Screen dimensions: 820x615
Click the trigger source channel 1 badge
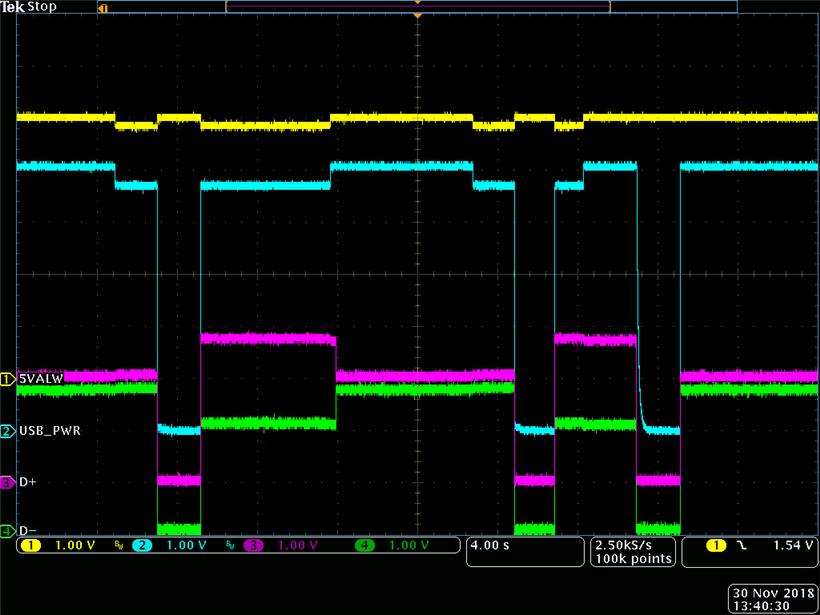click(x=715, y=546)
